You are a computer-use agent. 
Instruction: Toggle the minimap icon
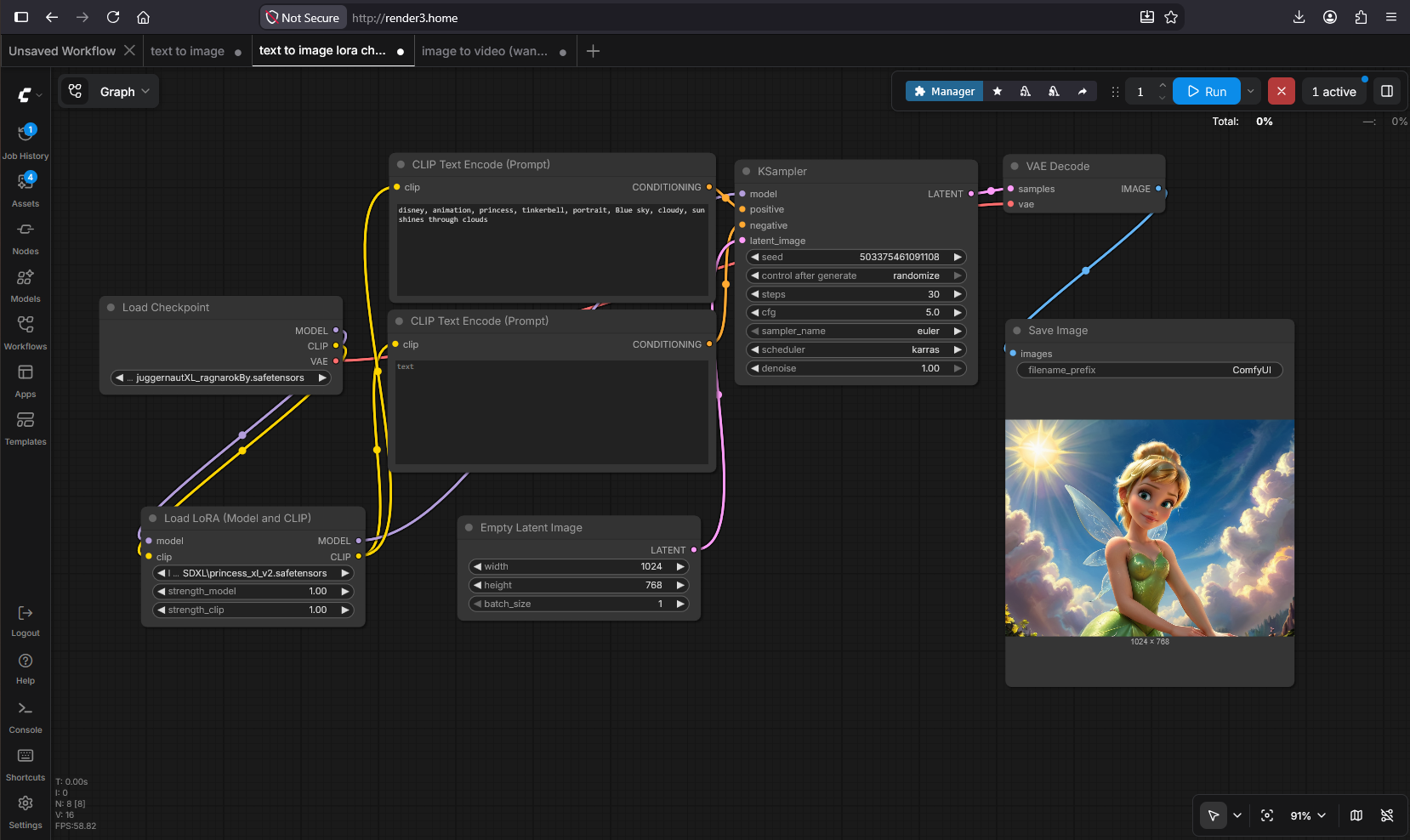pyautogui.click(x=1356, y=815)
